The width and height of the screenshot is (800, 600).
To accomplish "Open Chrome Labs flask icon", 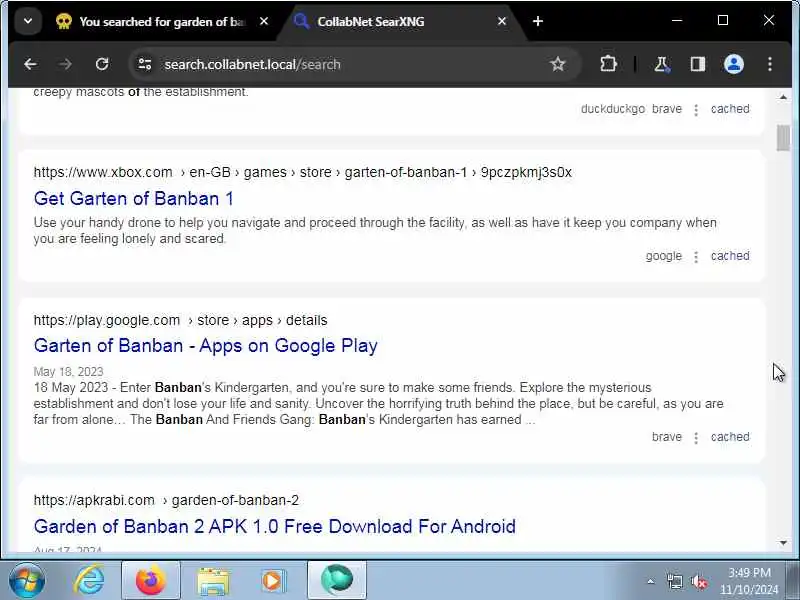I will pyautogui.click(x=662, y=64).
